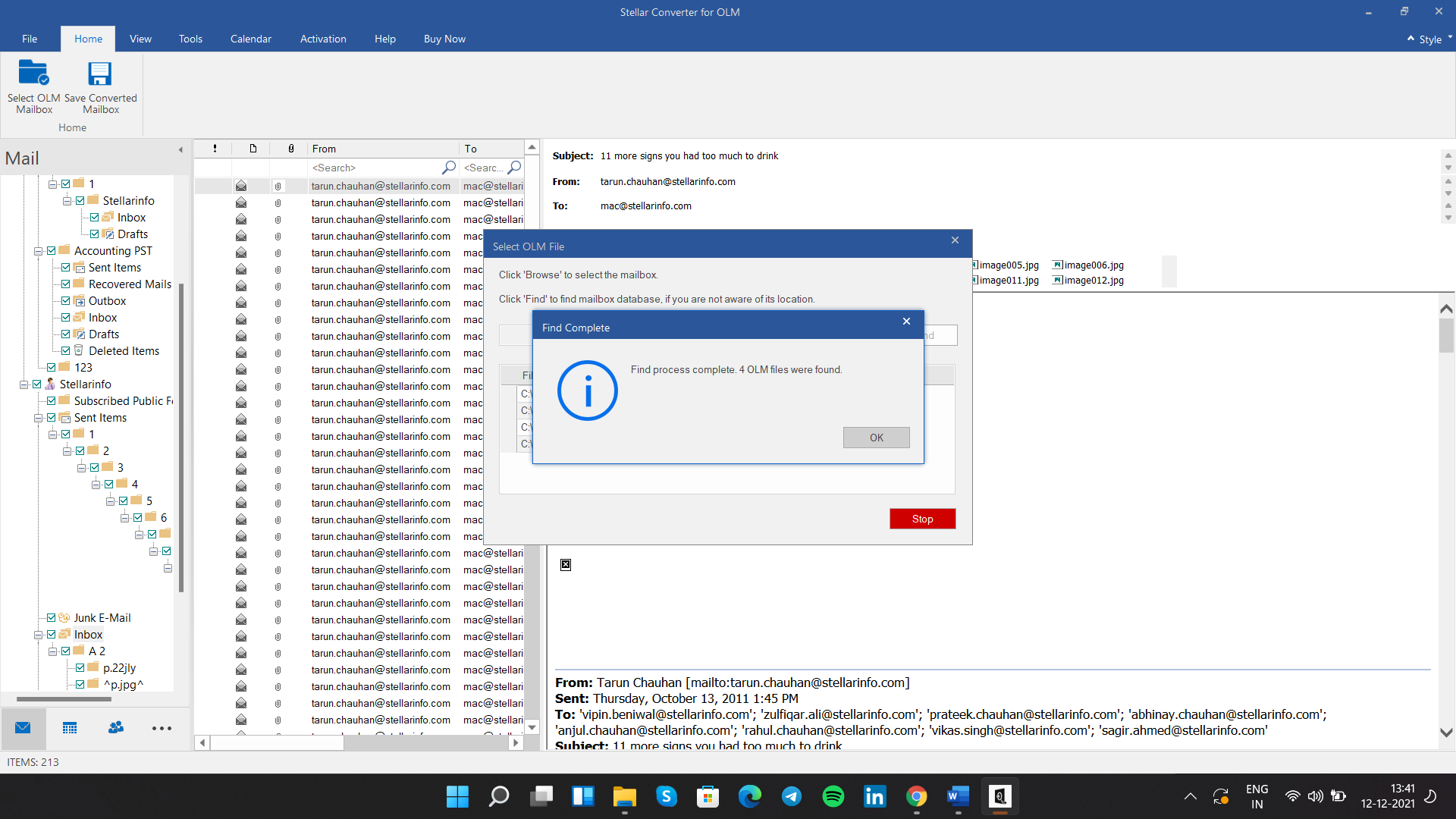This screenshot has height=819, width=1456.
Task: Click the more options ellipsis icon
Action: coord(162,729)
